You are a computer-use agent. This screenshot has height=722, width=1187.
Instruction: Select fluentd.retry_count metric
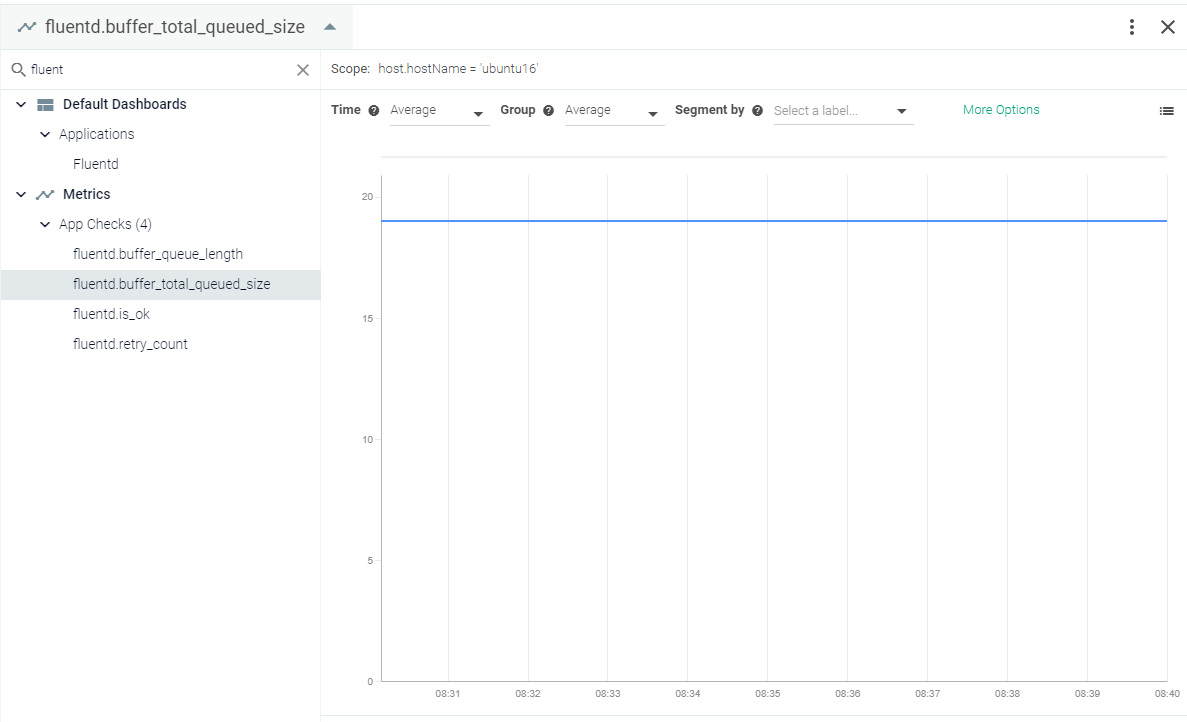click(130, 344)
